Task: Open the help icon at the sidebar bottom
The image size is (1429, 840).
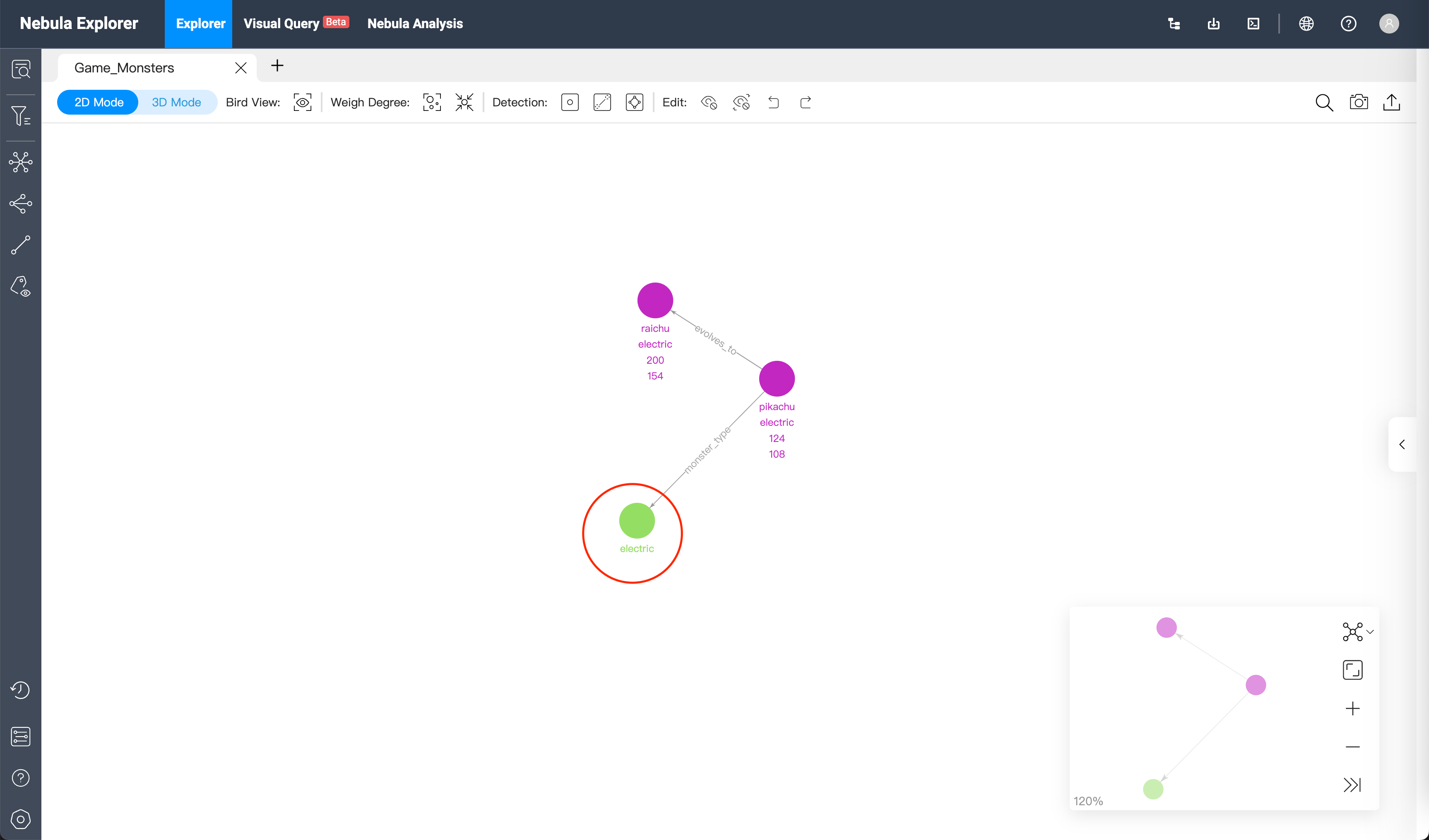Action: (21, 778)
